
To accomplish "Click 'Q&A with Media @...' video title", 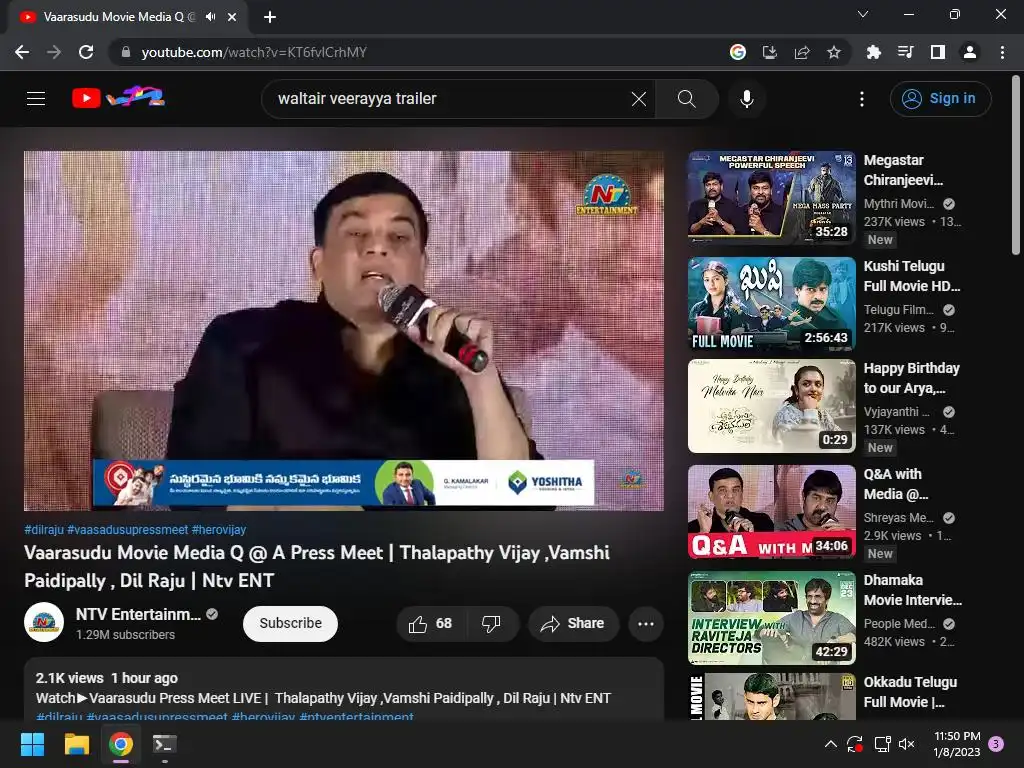I will point(896,484).
